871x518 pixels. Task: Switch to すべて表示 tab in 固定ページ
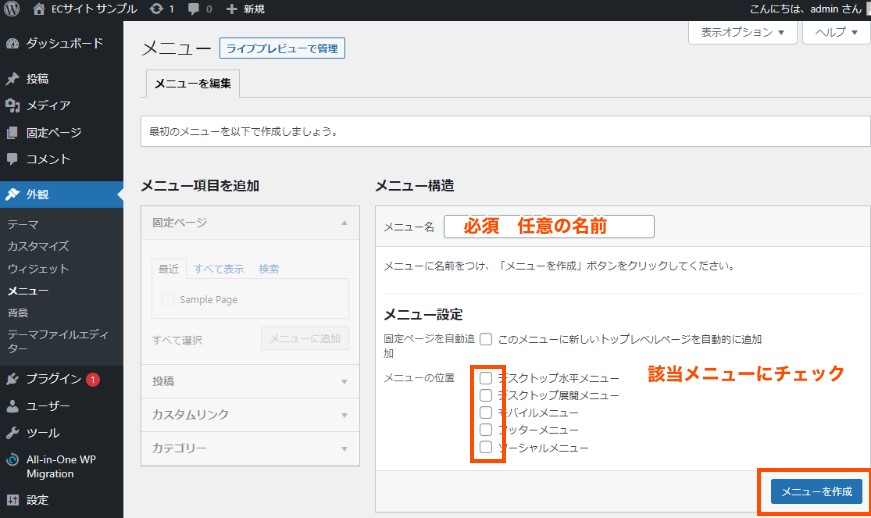[x=219, y=269]
